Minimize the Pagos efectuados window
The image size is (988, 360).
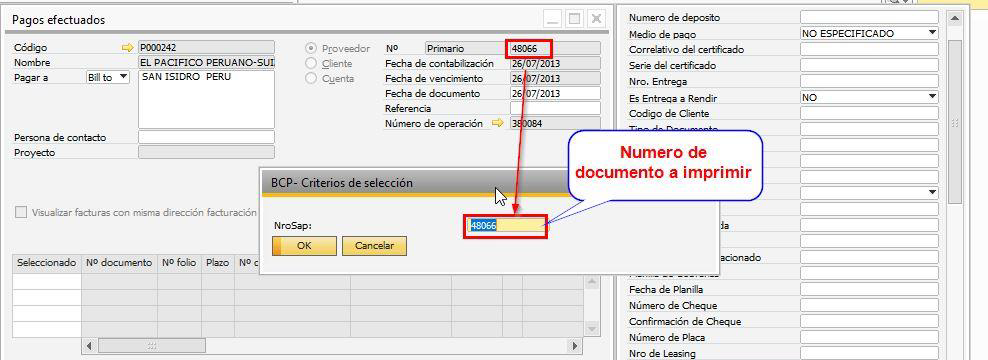pyautogui.click(x=553, y=20)
